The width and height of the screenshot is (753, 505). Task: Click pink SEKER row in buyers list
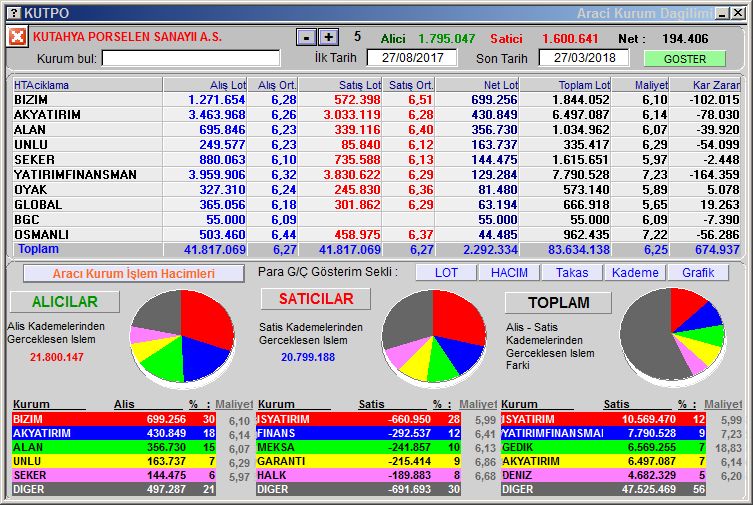(114, 475)
